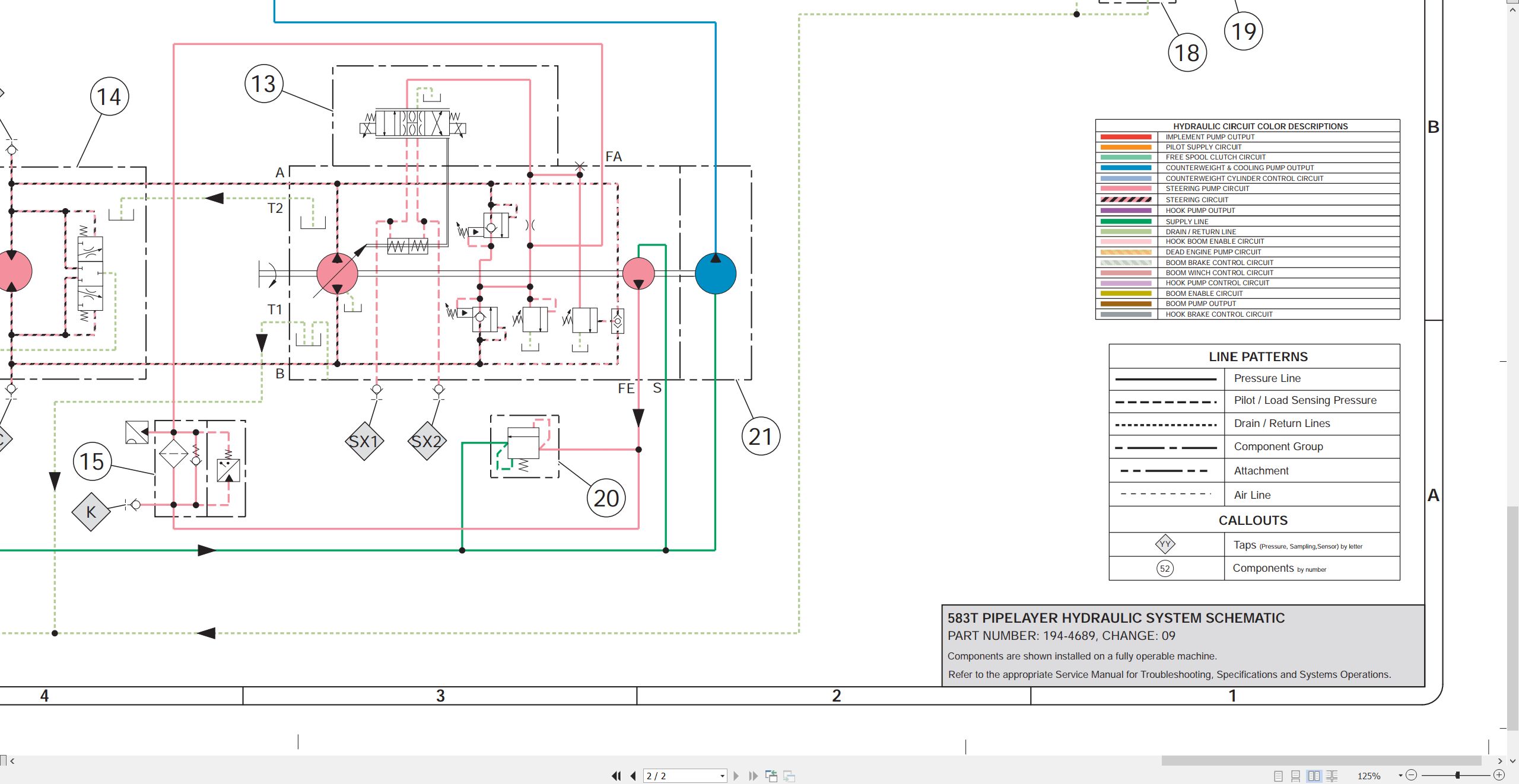Image resolution: width=1519 pixels, height=784 pixels.
Task: Click the Pressure Line pattern label
Action: [x=1267, y=378]
